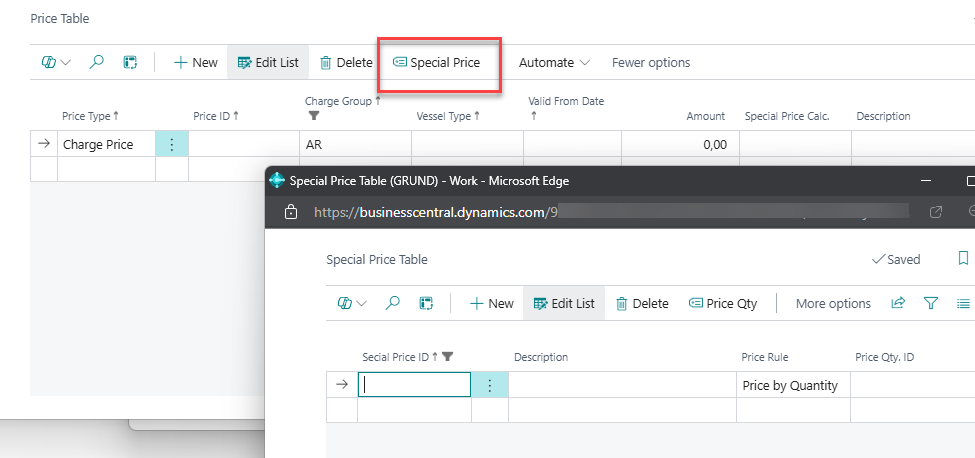Viewport: 975px width, 458px height.
Task: Click the share icon in Special Price Table
Action: (x=898, y=303)
